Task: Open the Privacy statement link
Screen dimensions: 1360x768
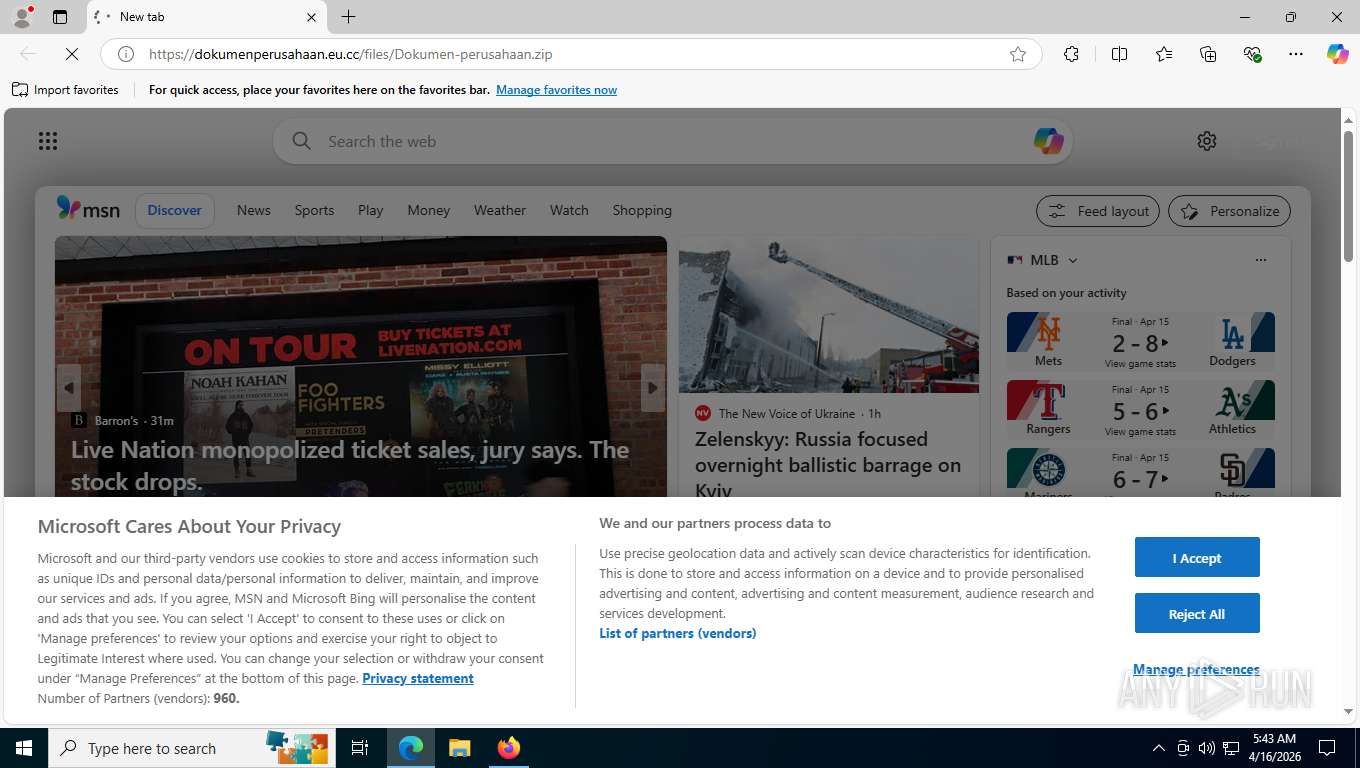Action: tap(418, 678)
